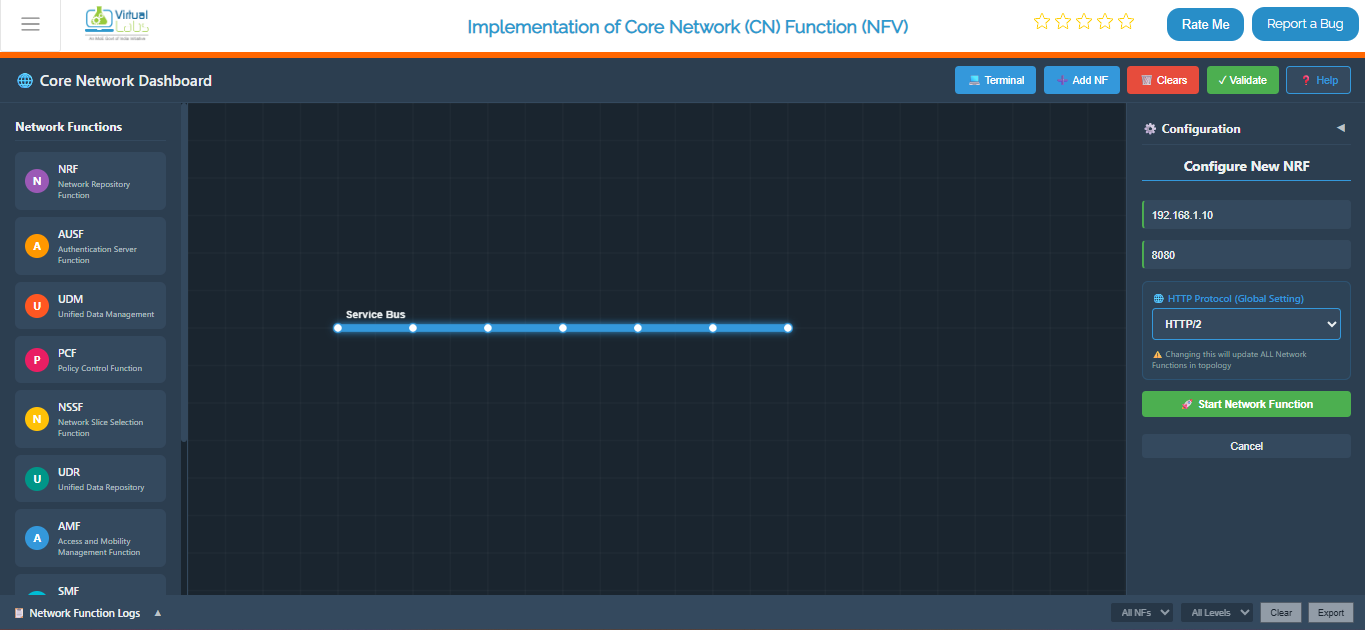Click the UDM circle icon

pos(37,305)
